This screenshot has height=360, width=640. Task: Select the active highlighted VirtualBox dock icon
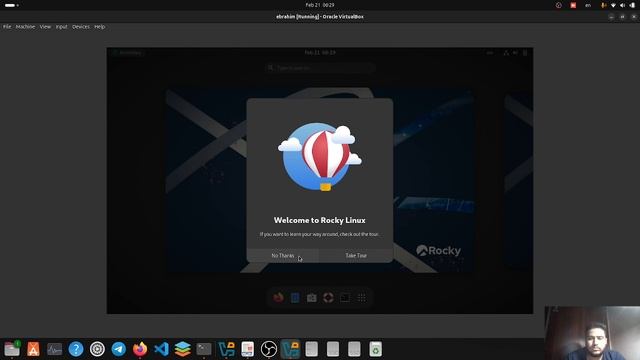[x=290, y=349]
